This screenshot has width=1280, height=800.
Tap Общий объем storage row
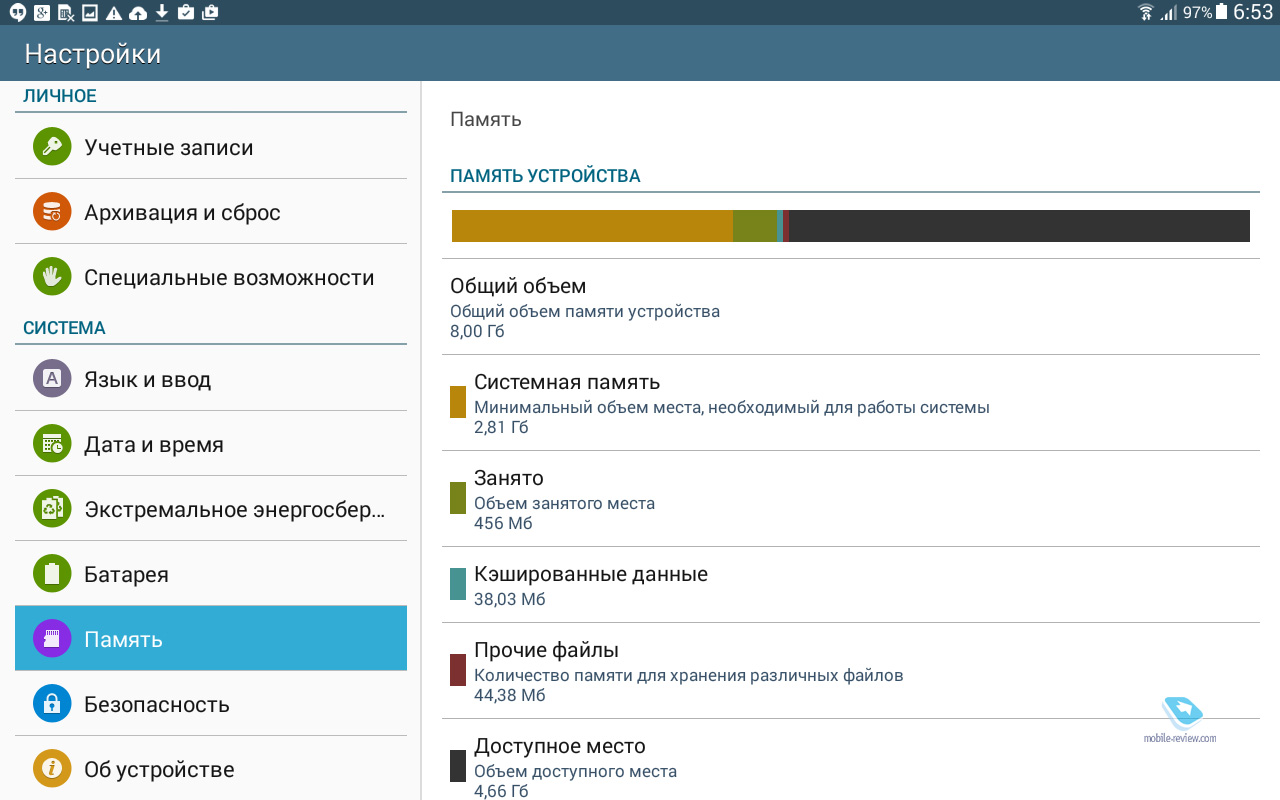pos(850,307)
